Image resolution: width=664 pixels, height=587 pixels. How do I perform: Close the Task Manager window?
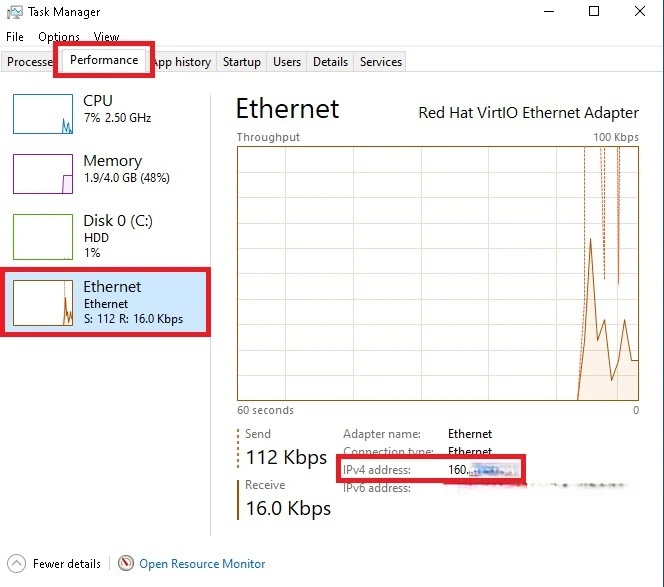click(x=640, y=11)
